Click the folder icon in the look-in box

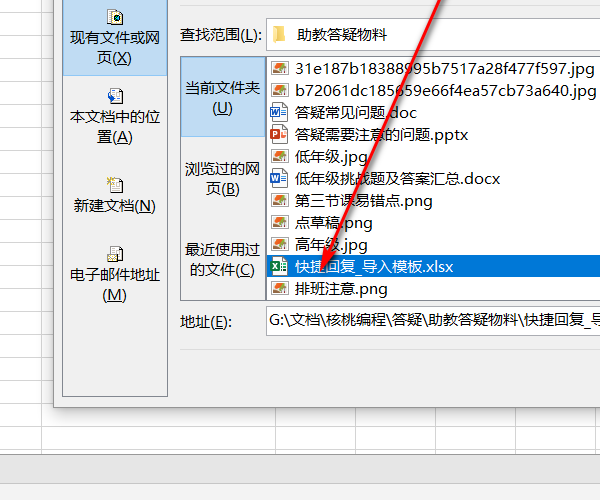coord(279,34)
